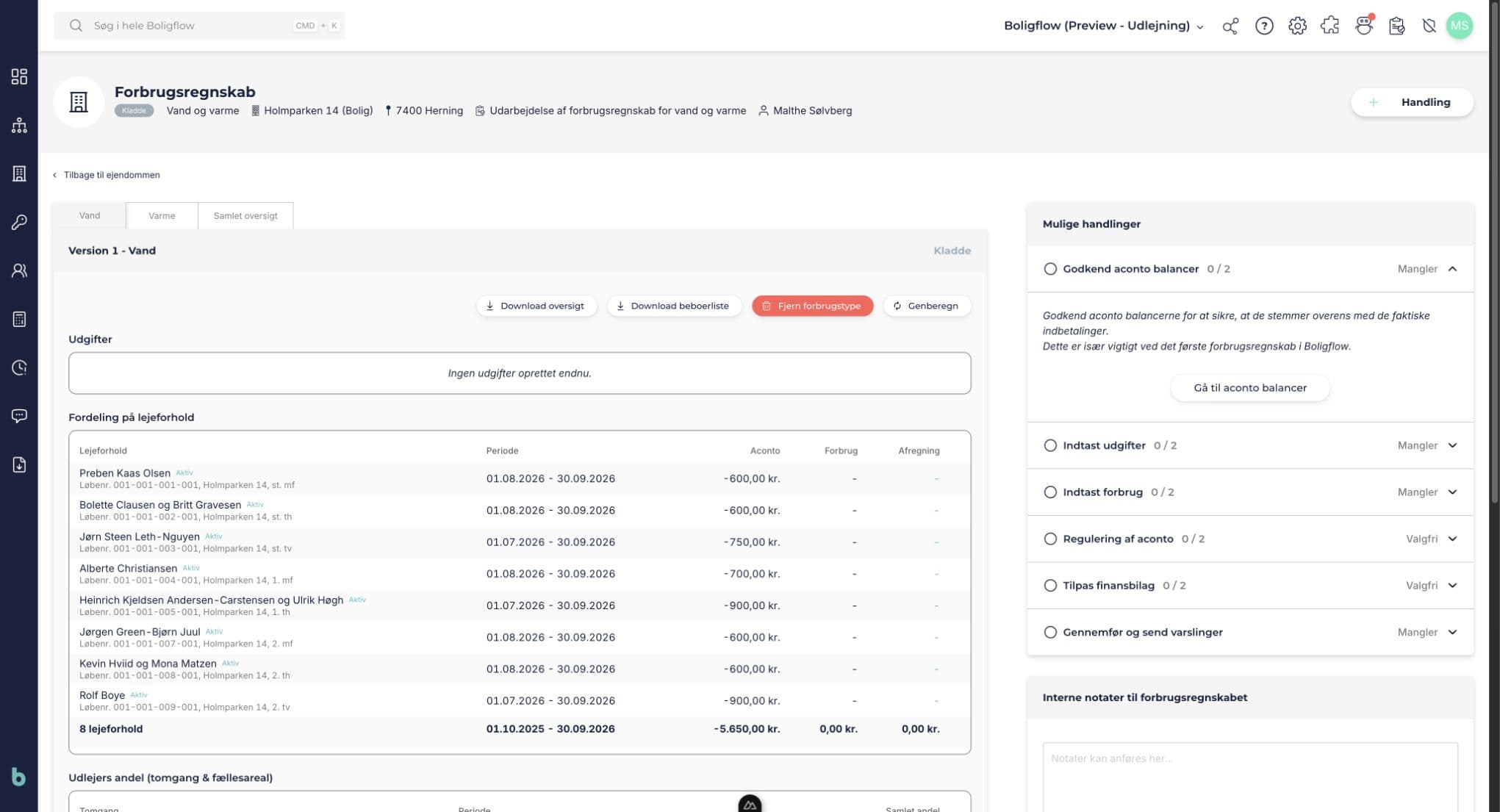Toggle the Indtast forbrug circle
Image resolution: width=1500 pixels, height=812 pixels.
pos(1050,492)
